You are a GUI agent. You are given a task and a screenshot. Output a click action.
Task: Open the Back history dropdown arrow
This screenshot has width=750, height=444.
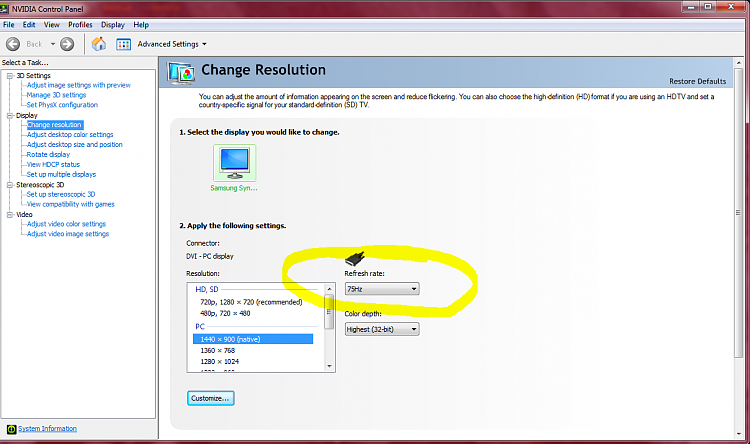click(53, 44)
